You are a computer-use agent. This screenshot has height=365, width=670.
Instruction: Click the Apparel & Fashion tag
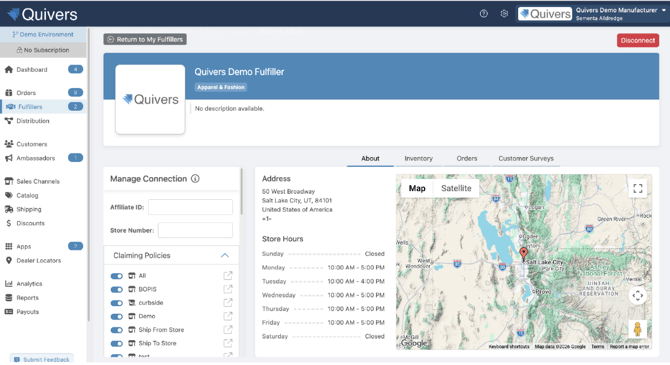[221, 87]
